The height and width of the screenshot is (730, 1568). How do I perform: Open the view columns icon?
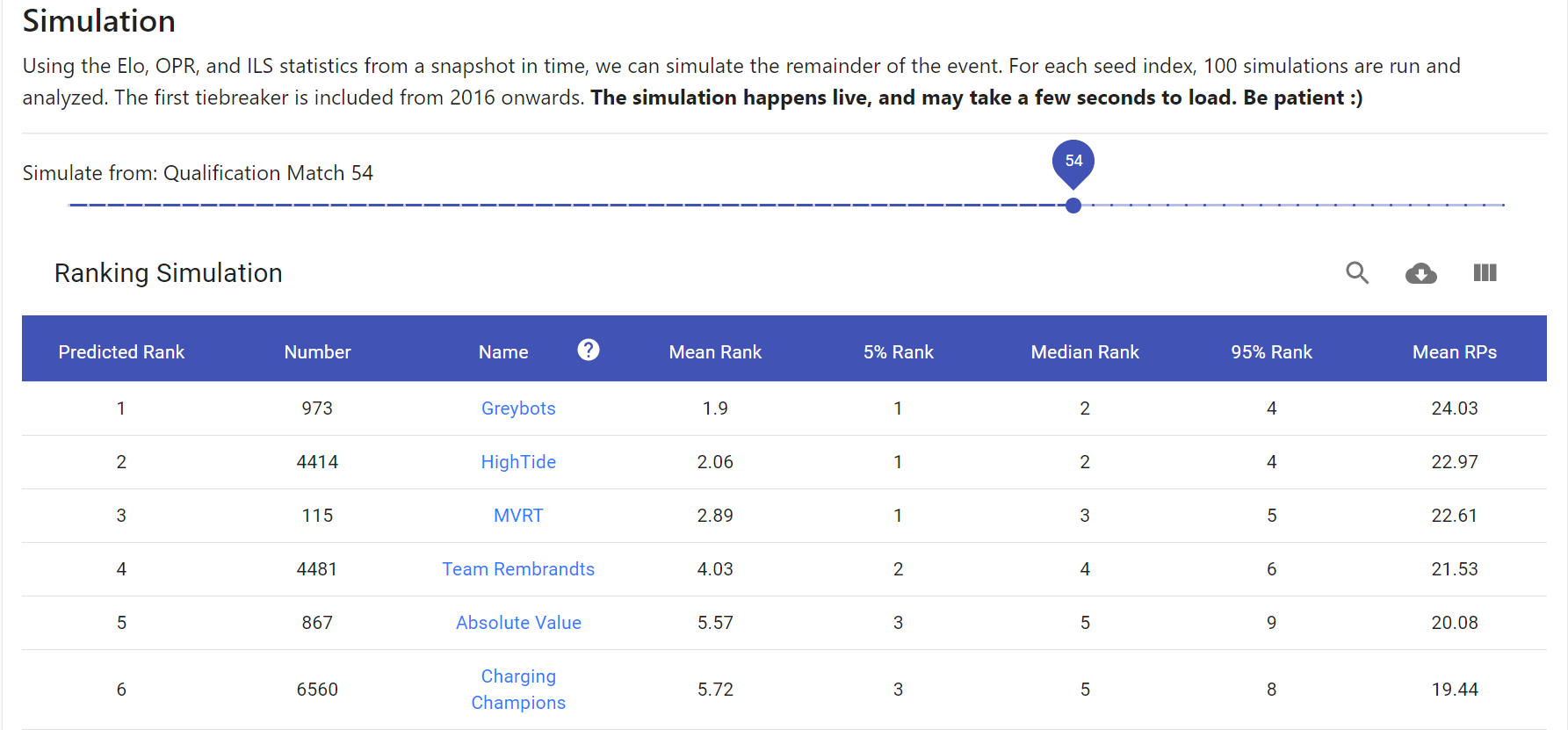1485,273
